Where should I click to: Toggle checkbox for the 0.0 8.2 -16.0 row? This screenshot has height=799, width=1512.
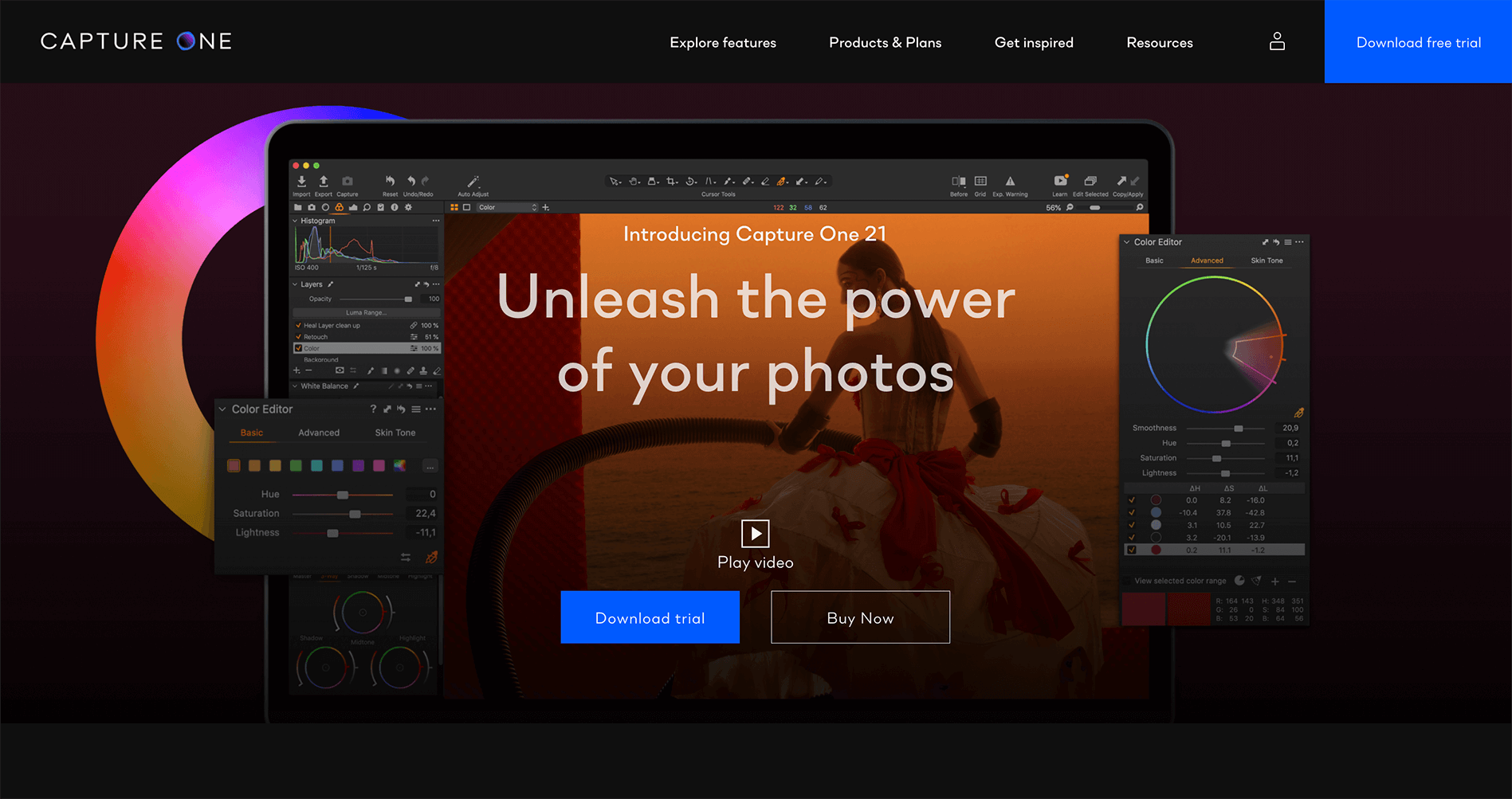[x=1132, y=500]
